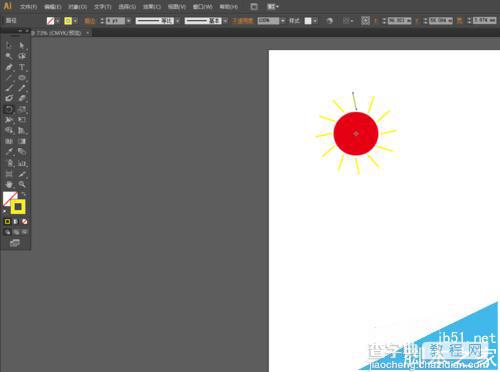Select the Zoom tool
The width and height of the screenshot is (500, 372).
pyautogui.click(x=22, y=184)
